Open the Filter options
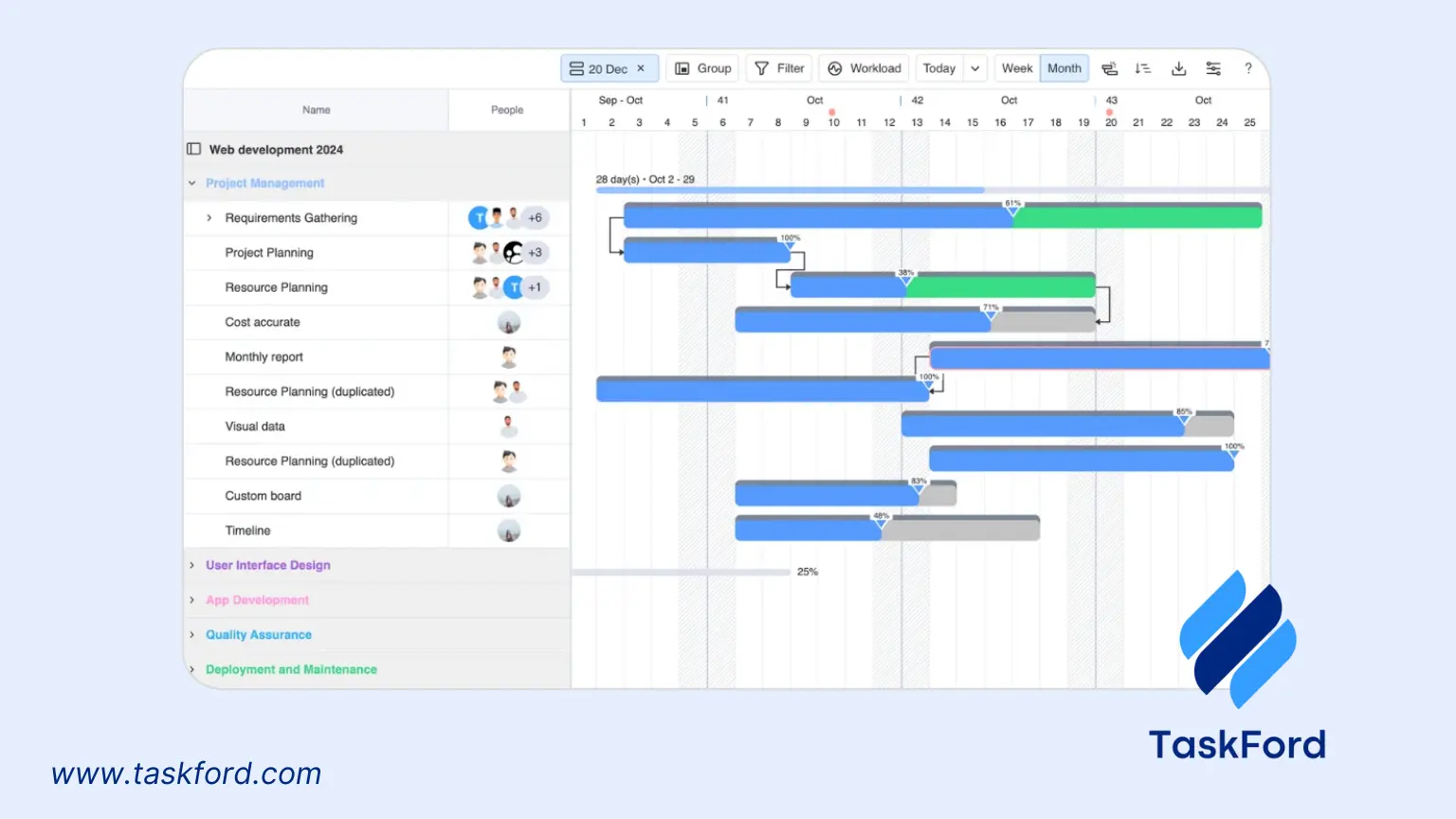Viewport: 1456px width, 819px height. point(778,68)
